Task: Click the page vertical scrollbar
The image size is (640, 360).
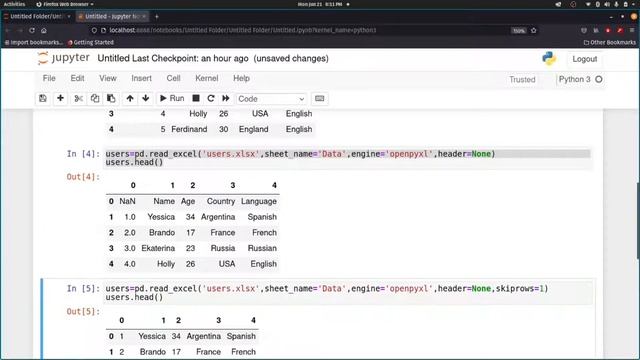Action: (638, 220)
